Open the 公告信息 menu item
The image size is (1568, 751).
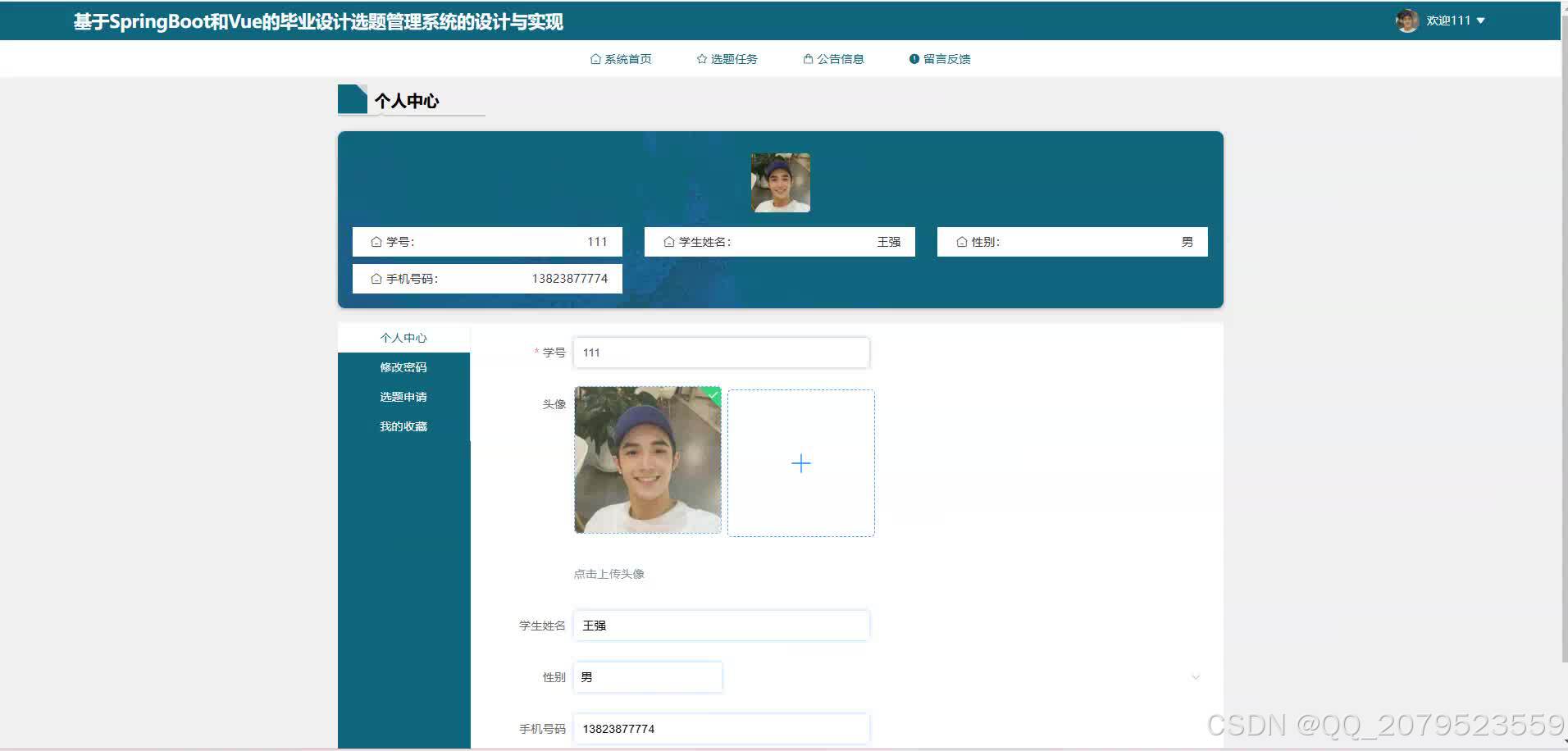pyautogui.click(x=840, y=58)
